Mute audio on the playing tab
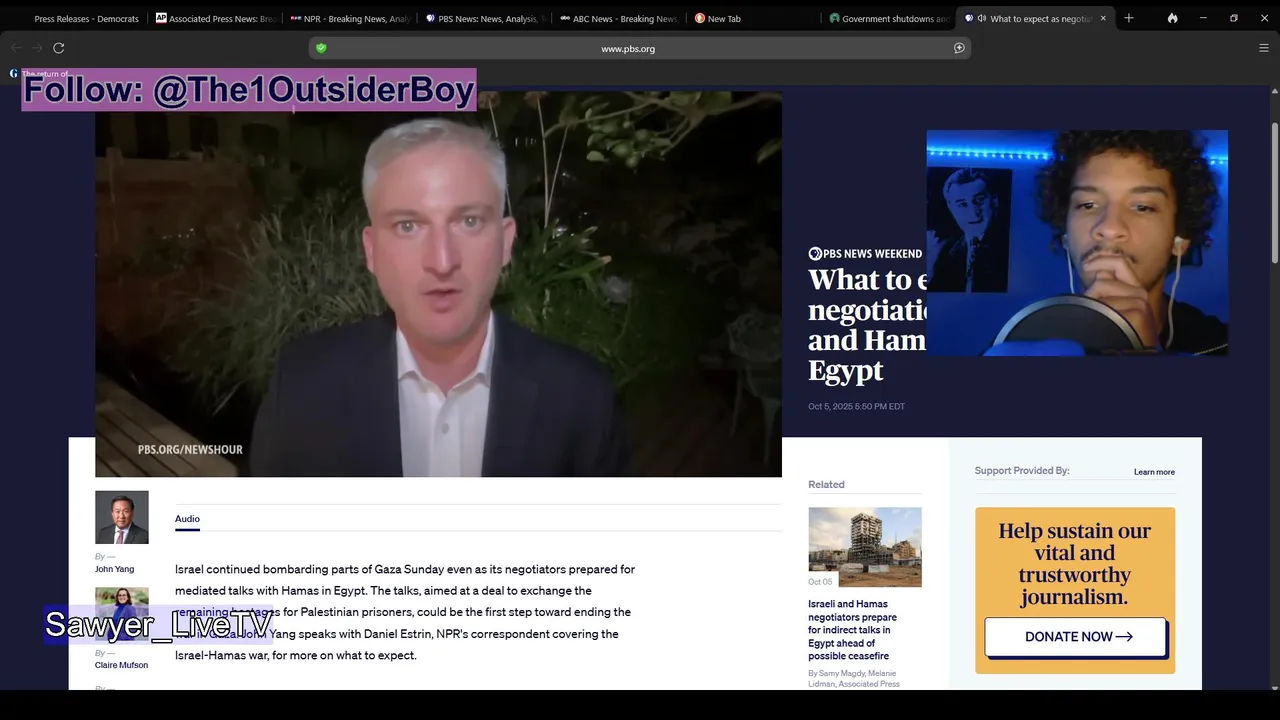Viewport: 1280px width, 720px height. 981,18
